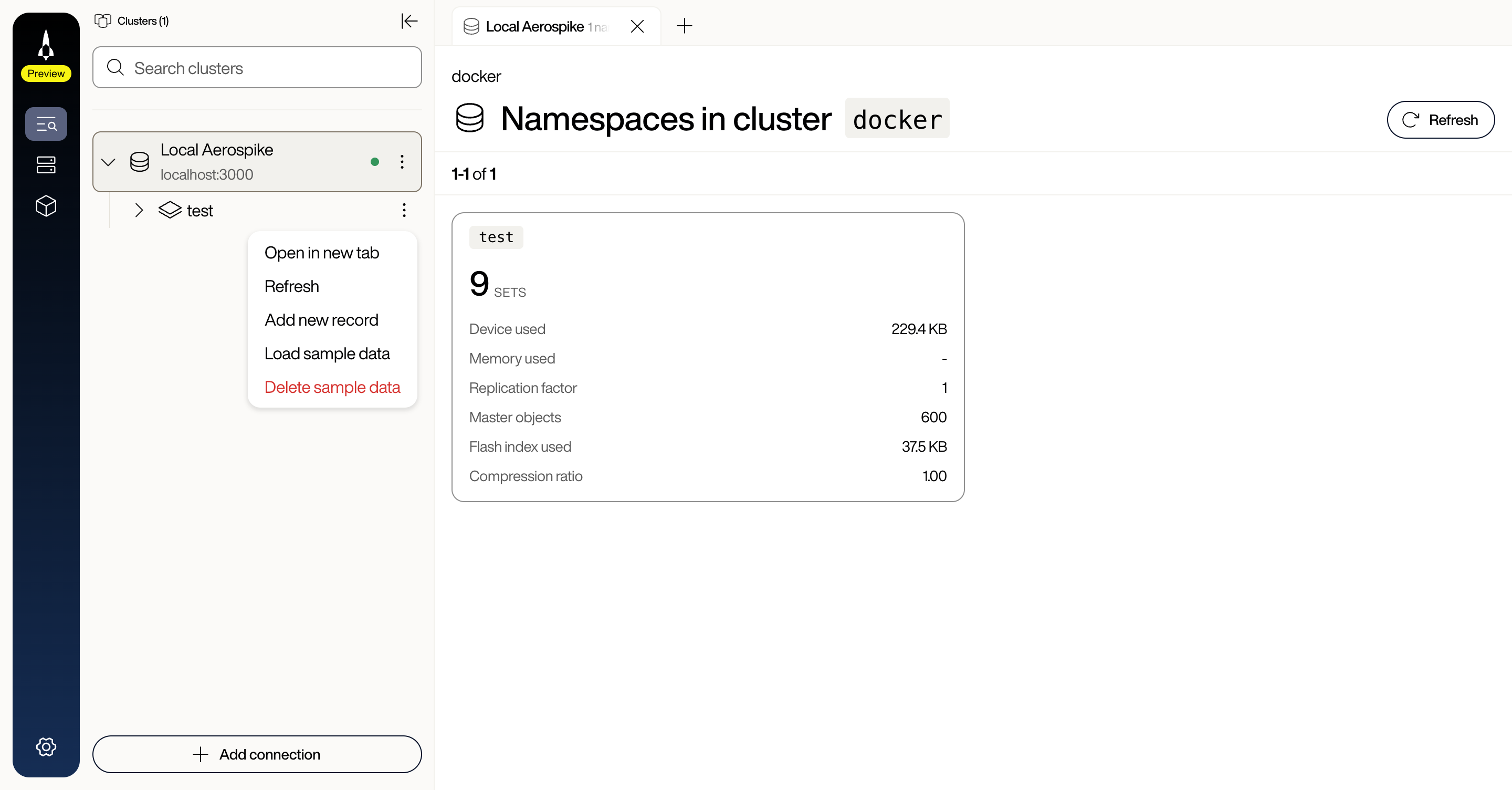The height and width of the screenshot is (790, 1512).
Task: Collapse the Local Aerospike cluster entry
Action: tap(108, 162)
